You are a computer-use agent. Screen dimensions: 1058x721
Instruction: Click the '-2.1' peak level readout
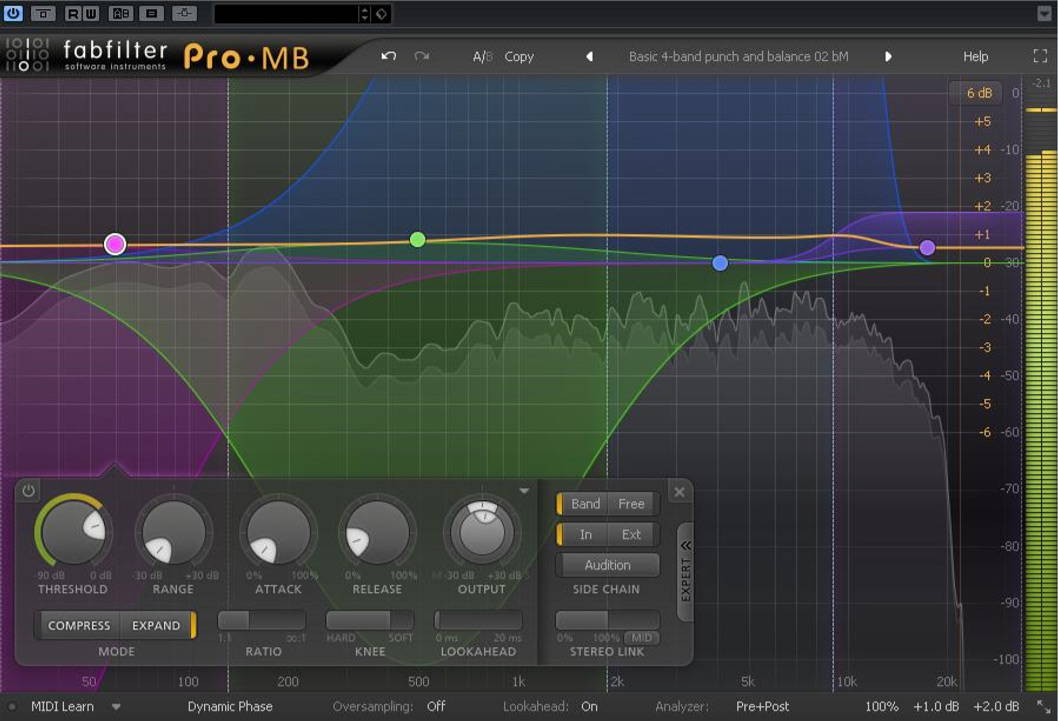click(x=1041, y=83)
